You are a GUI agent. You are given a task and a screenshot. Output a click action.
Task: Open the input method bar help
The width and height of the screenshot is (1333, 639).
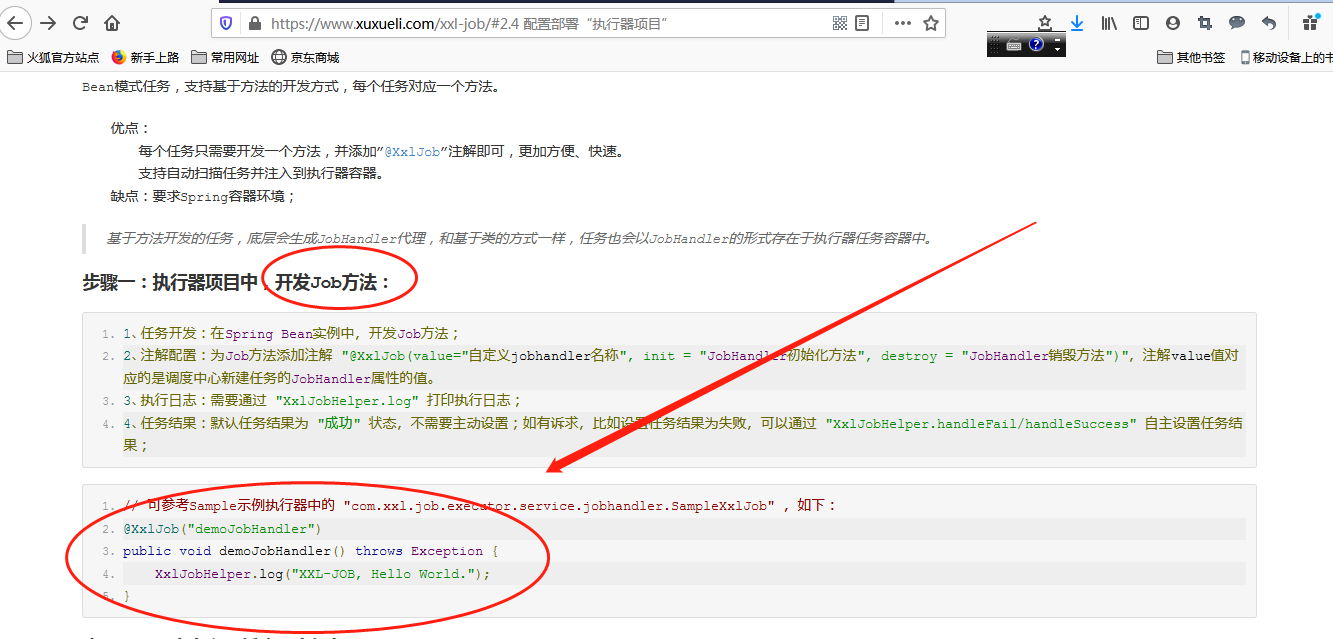click(1036, 45)
